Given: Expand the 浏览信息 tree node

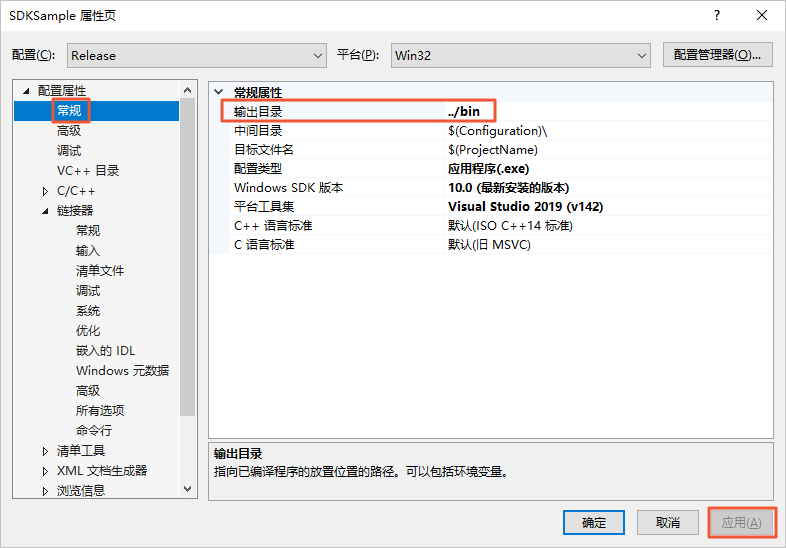Looking at the screenshot, I should coord(45,491).
